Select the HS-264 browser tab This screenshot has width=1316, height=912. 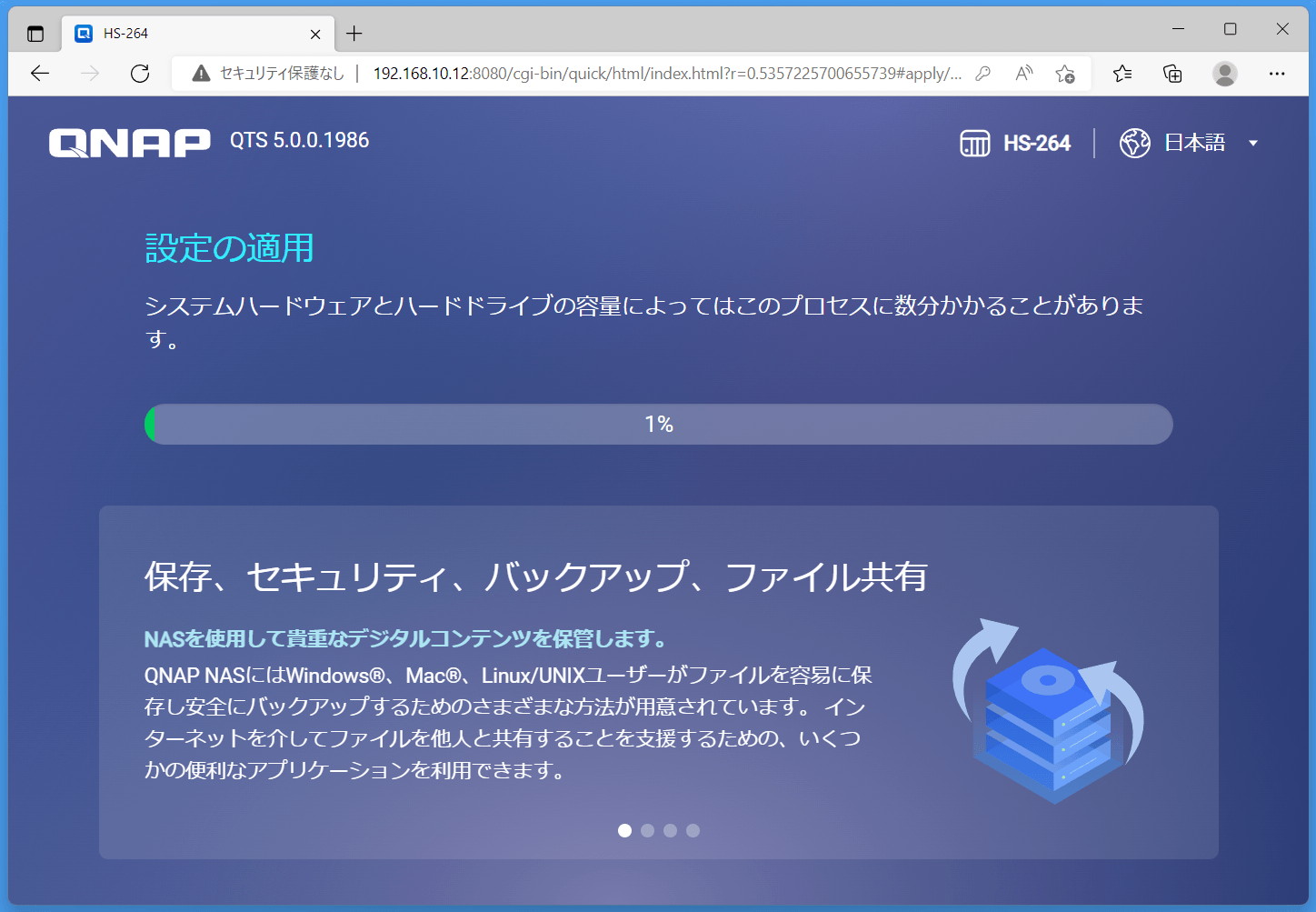pyautogui.click(x=196, y=34)
